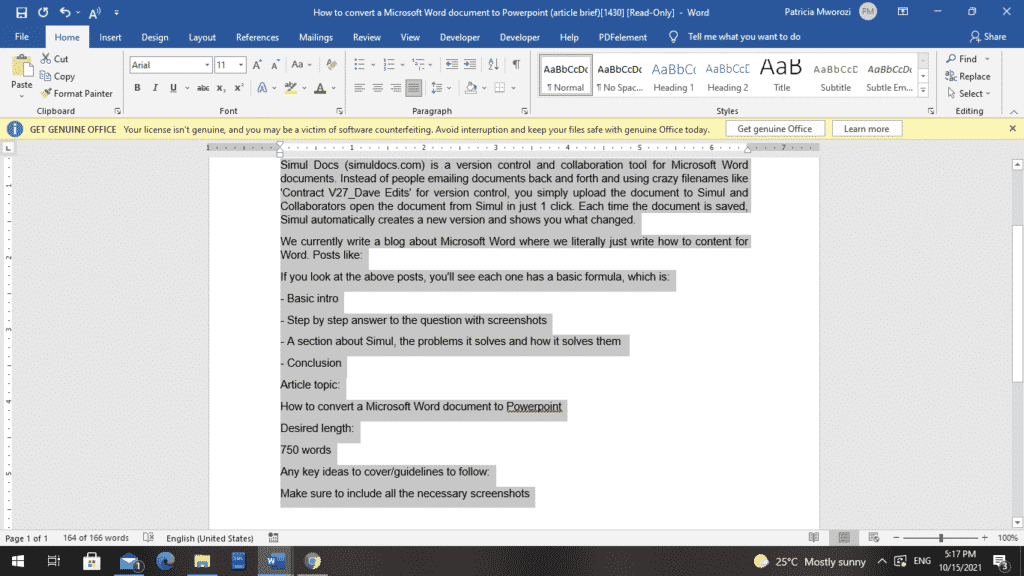Open the Line Spacing dropdown
The height and width of the screenshot is (576, 1024).
(441, 88)
